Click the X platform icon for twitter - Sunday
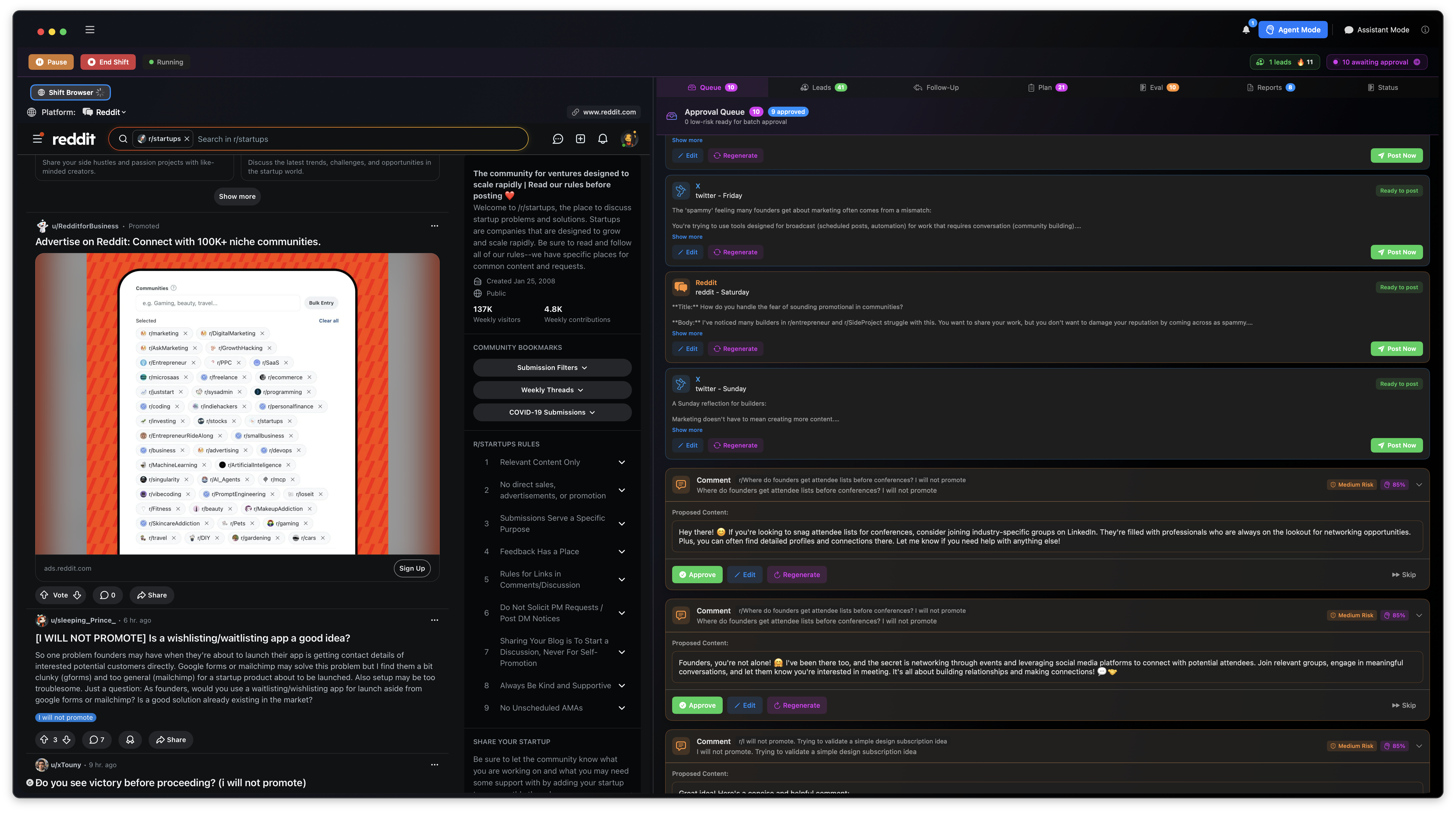This screenshot has height=813, width=1456. [x=681, y=384]
